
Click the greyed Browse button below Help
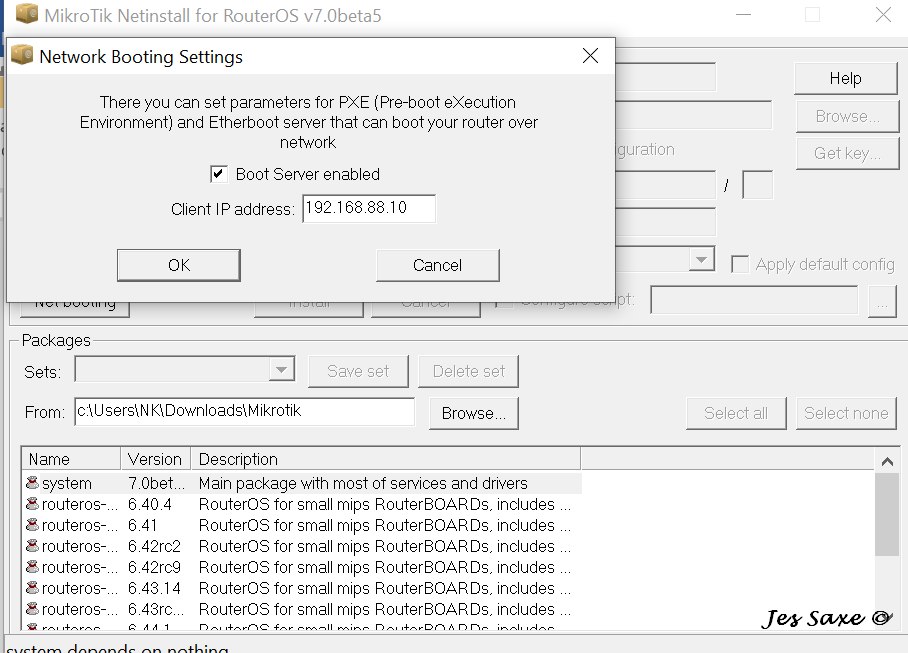coord(847,116)
